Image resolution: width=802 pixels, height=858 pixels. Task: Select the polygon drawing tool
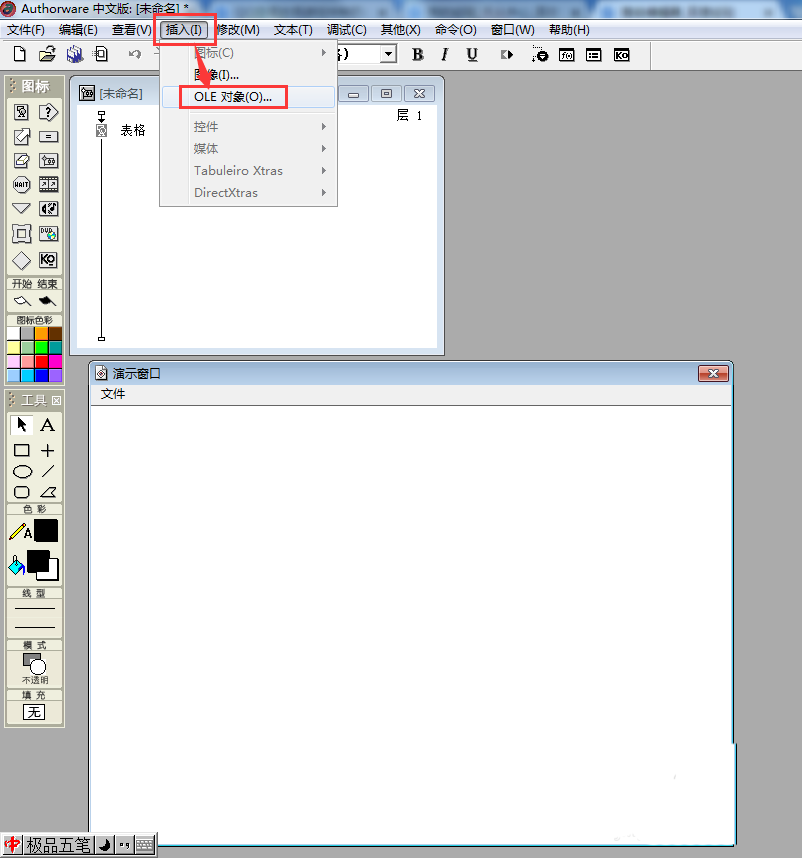48,492
